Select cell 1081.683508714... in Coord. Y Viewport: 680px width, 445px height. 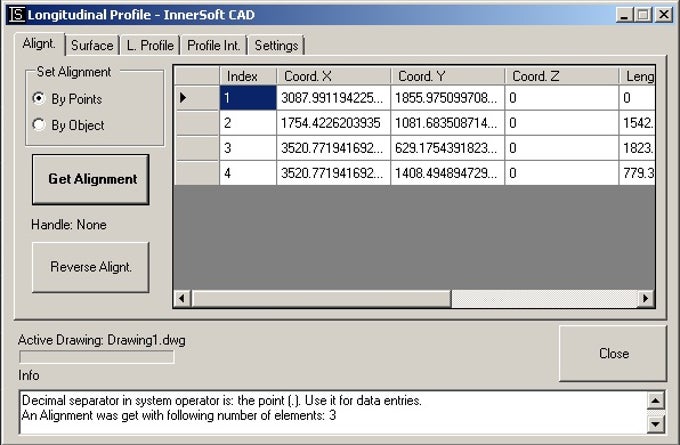pyautogui.click(x=448, y=123)
